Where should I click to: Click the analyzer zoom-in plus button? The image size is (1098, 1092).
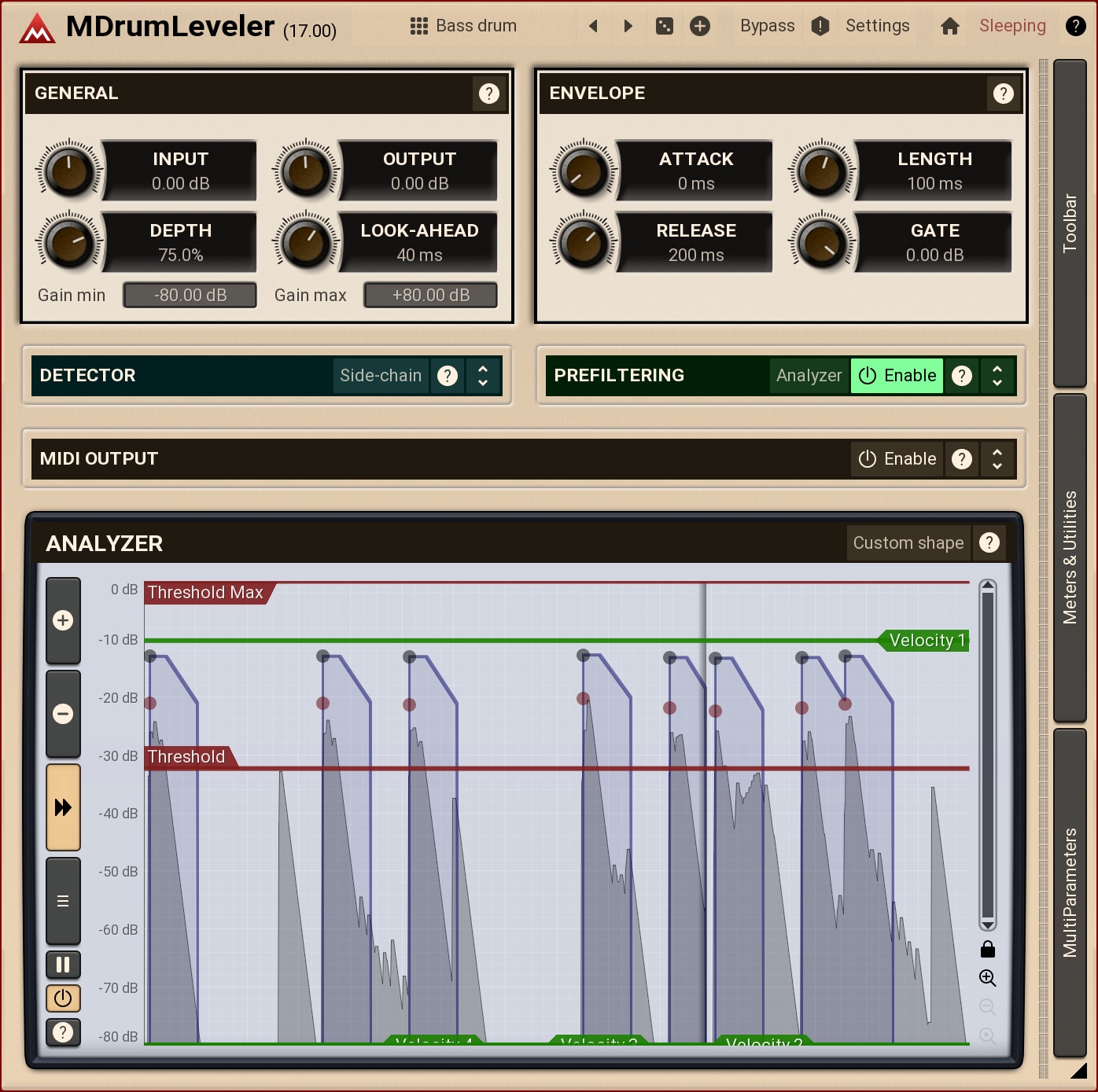63,620
